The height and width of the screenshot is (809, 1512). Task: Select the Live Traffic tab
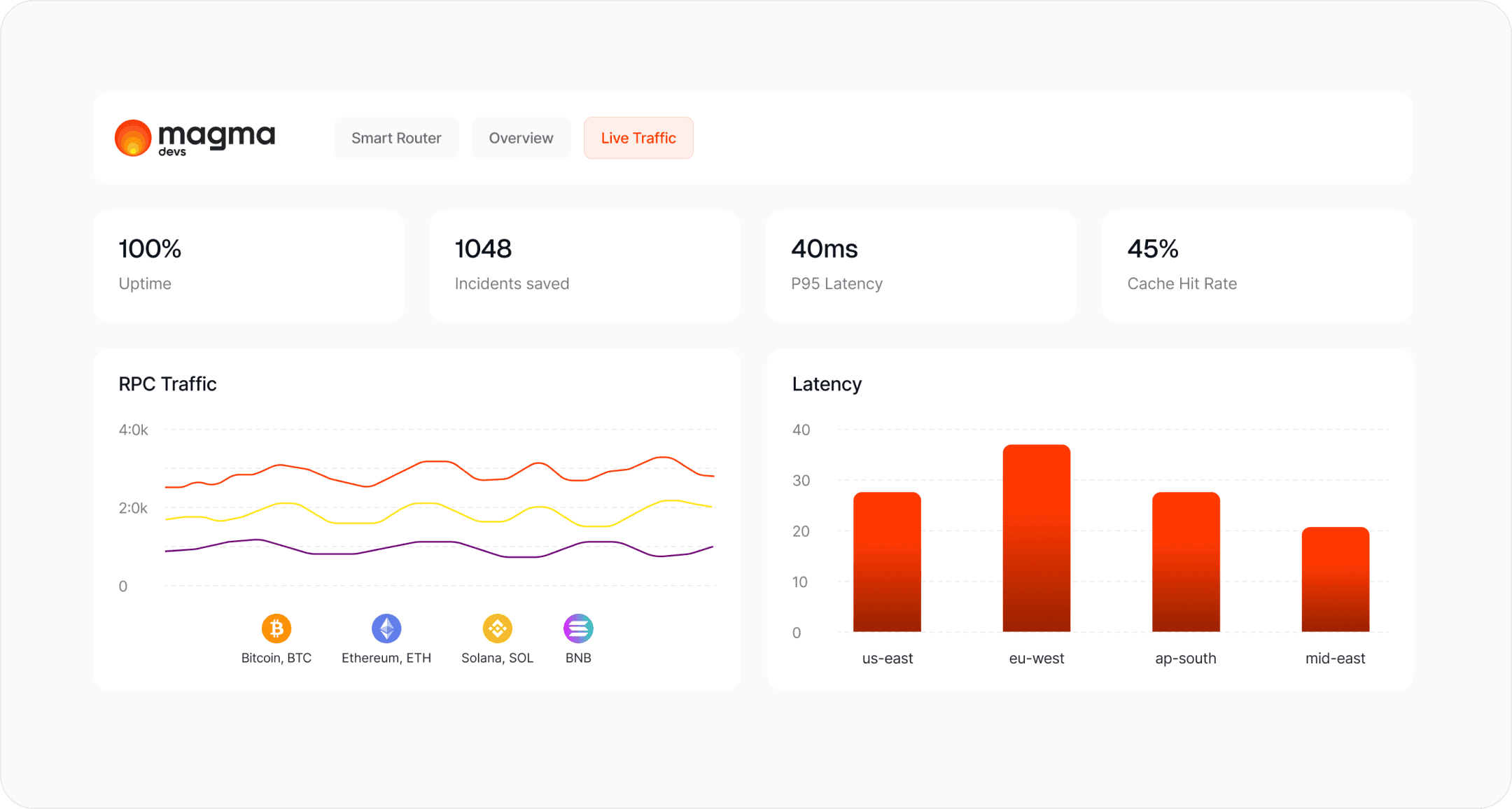[638, 138]
